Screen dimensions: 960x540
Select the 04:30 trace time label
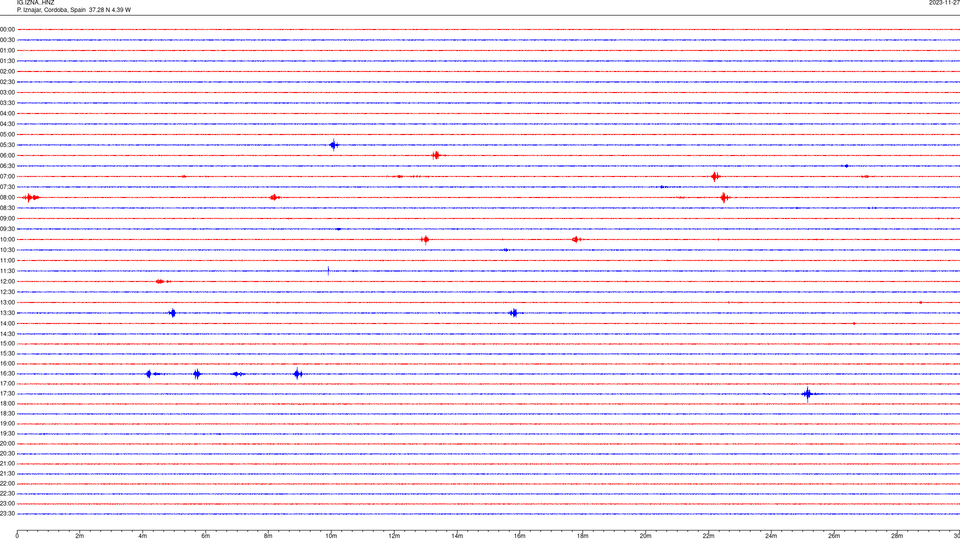pyautogui.click(x=7, y=124)
